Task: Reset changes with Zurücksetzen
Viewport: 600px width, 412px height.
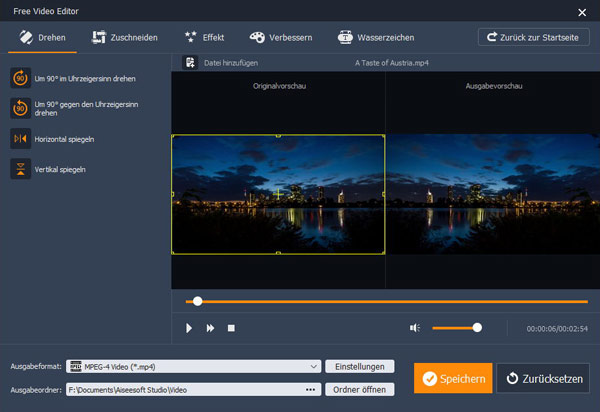Action: pyautogui.click(x=543, y=378)
